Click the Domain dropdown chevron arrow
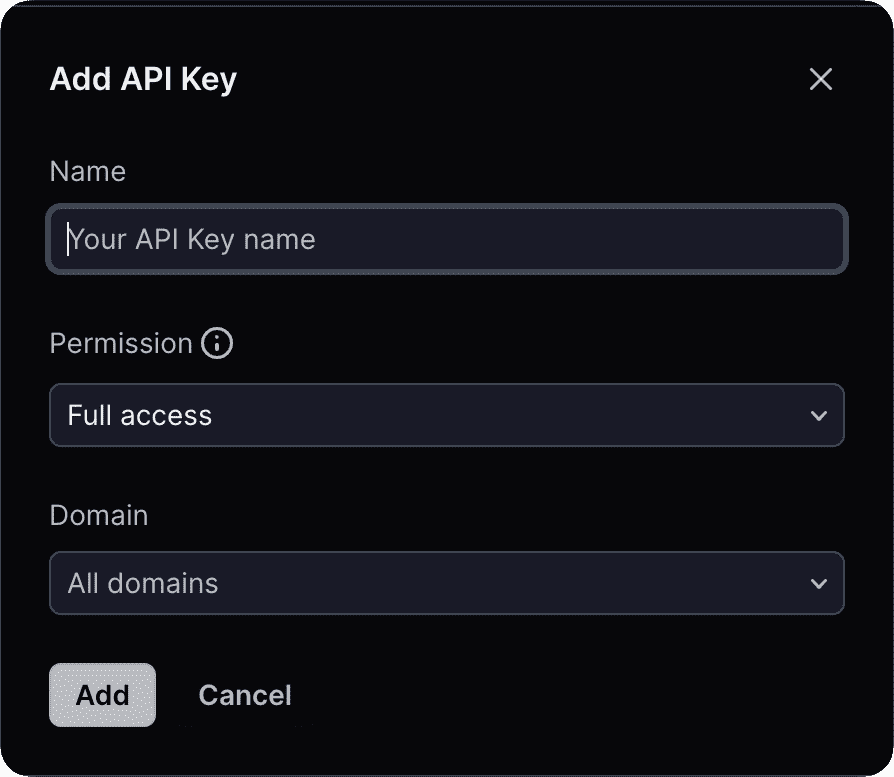 [818, 583]
